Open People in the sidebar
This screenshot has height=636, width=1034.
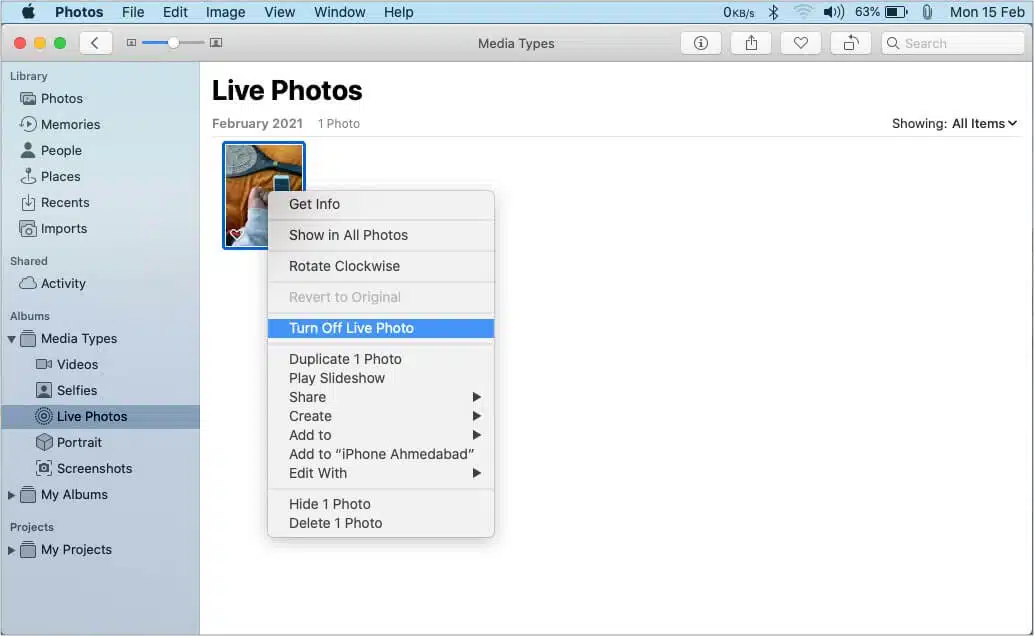pos(51,150)
